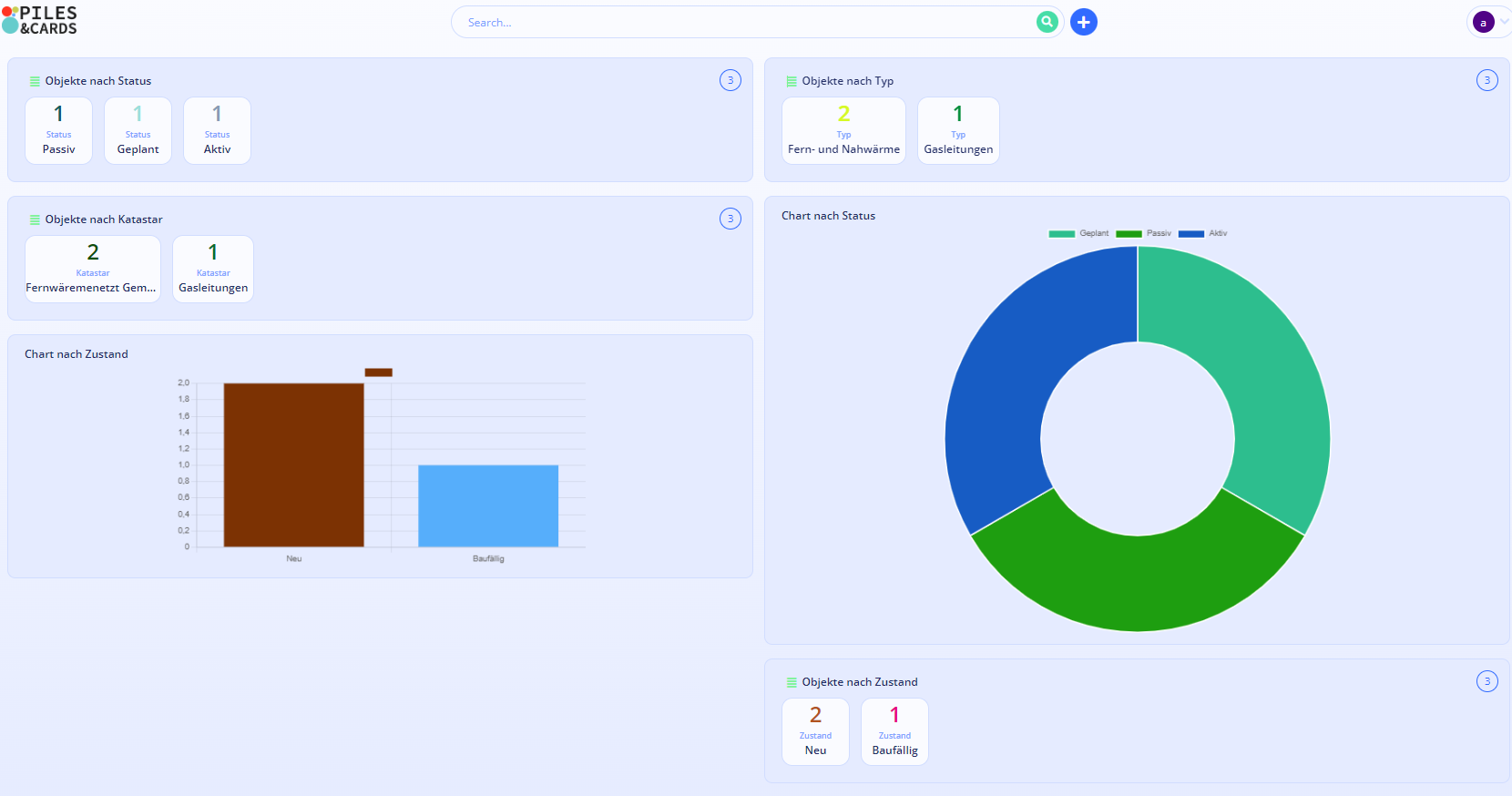
Task: Open the Status Geplant card
Action: 138,130
